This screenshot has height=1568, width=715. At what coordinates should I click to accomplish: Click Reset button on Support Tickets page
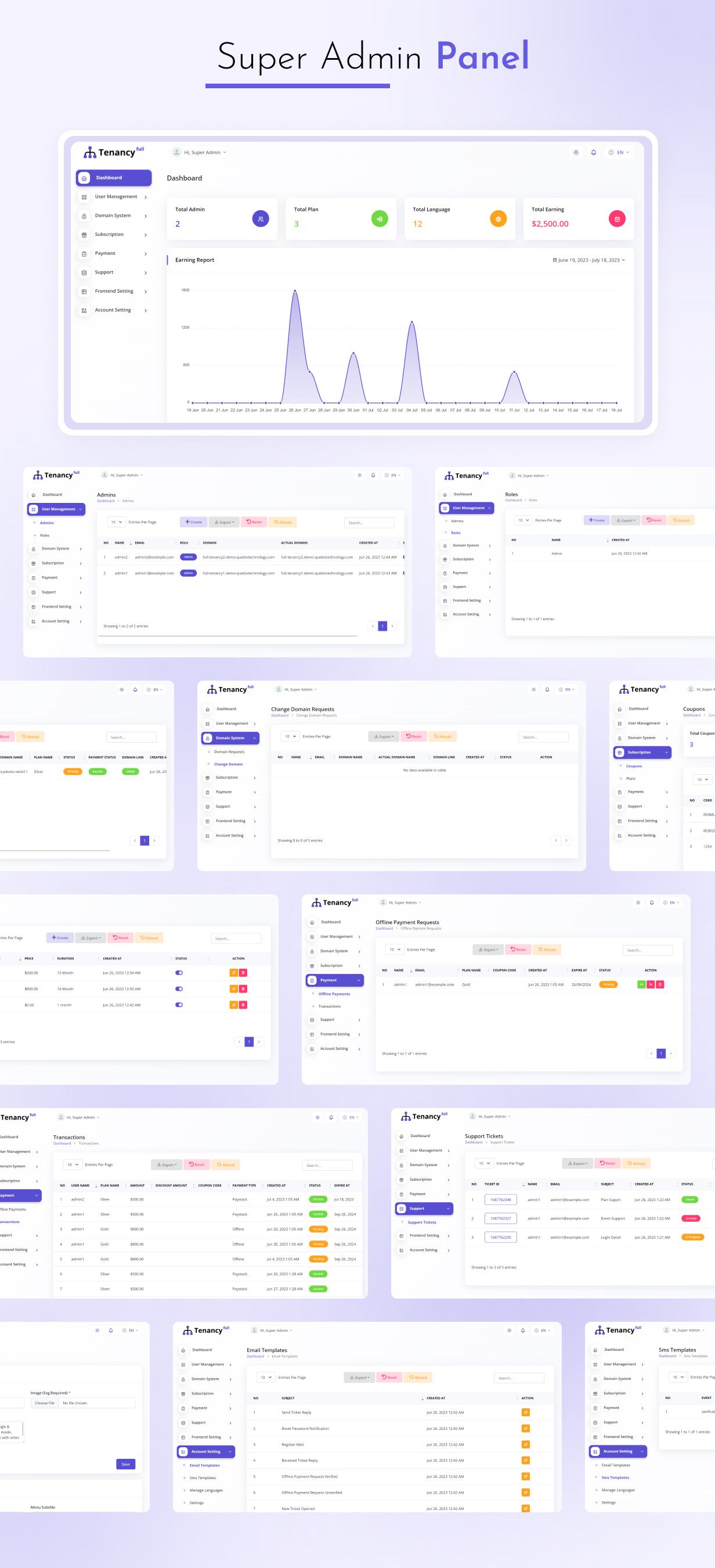pos(607,1163)
